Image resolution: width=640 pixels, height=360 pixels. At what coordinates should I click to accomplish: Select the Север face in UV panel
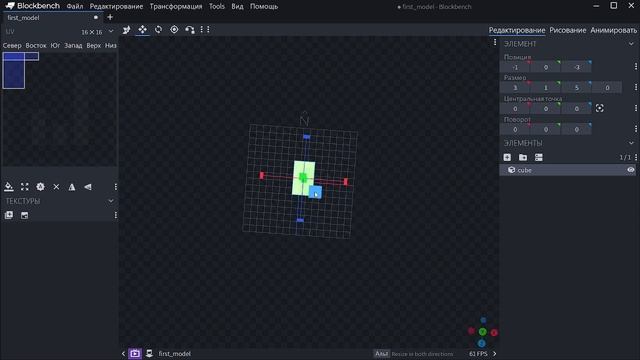click(x=12, y=45)
